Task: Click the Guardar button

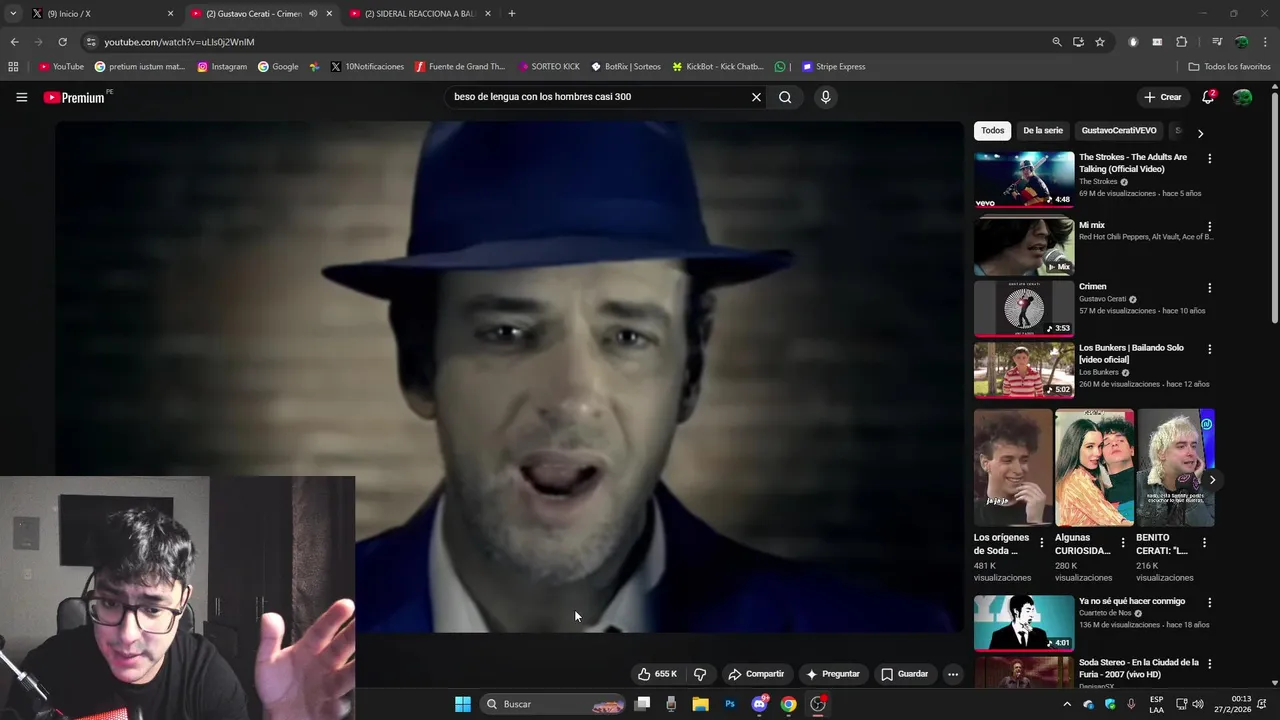Action: click(905, 674)
